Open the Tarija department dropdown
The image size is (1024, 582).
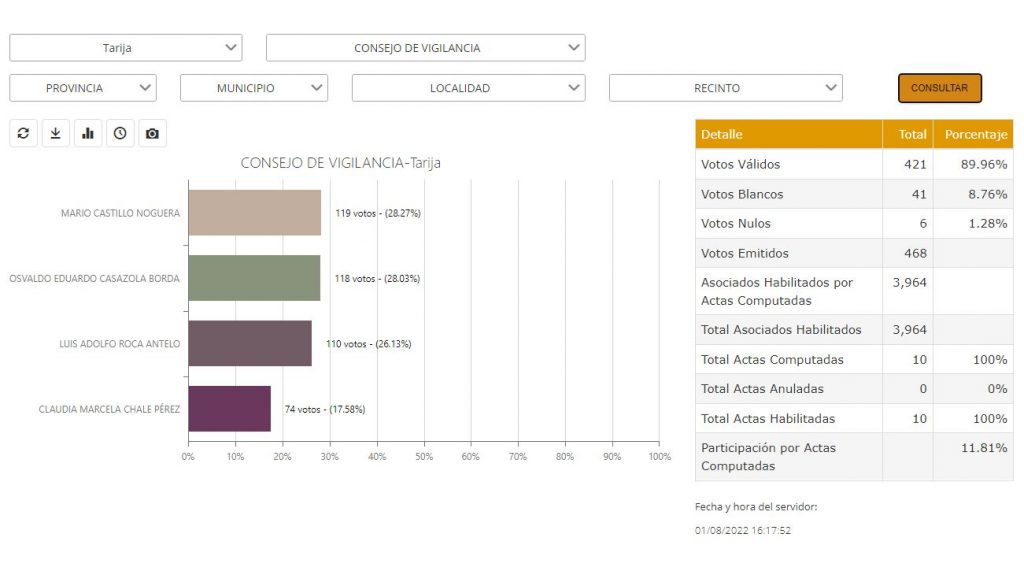(125, 48)
